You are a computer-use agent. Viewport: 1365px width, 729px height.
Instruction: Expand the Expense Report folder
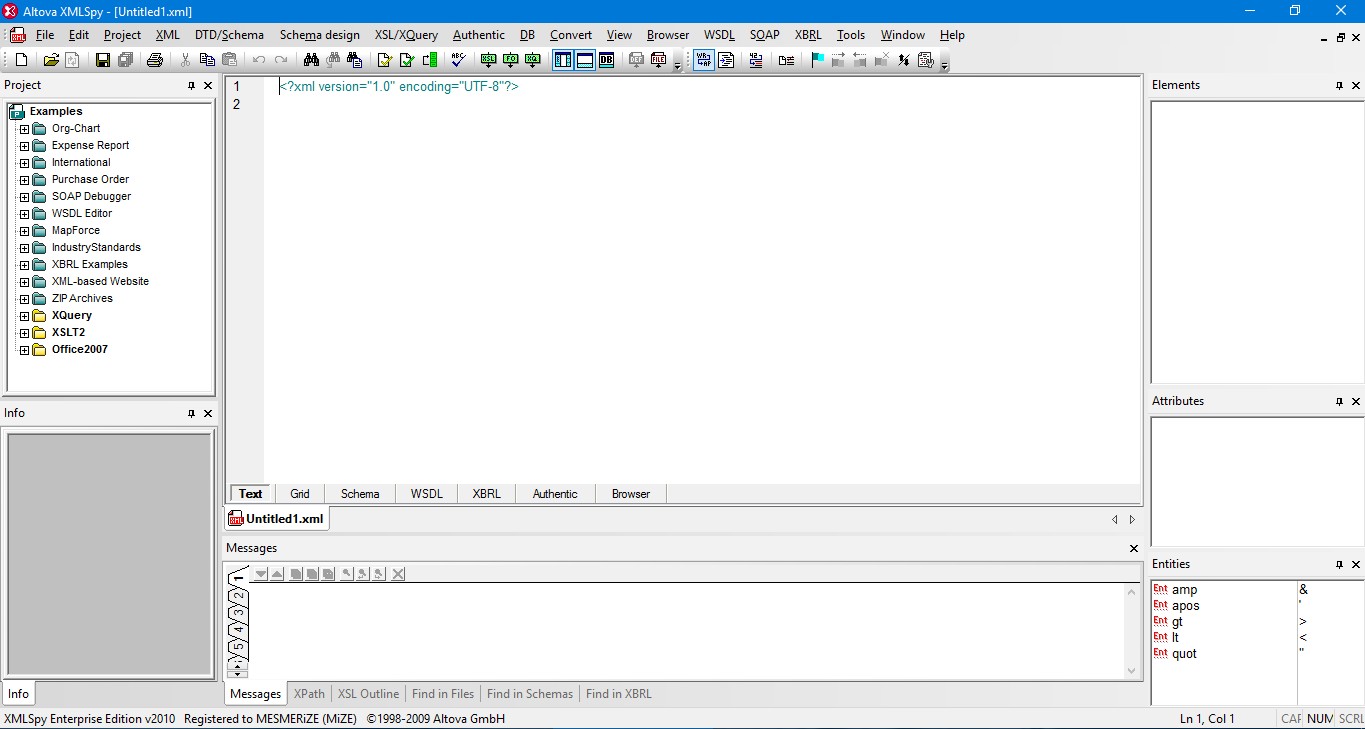coord(25,146)
